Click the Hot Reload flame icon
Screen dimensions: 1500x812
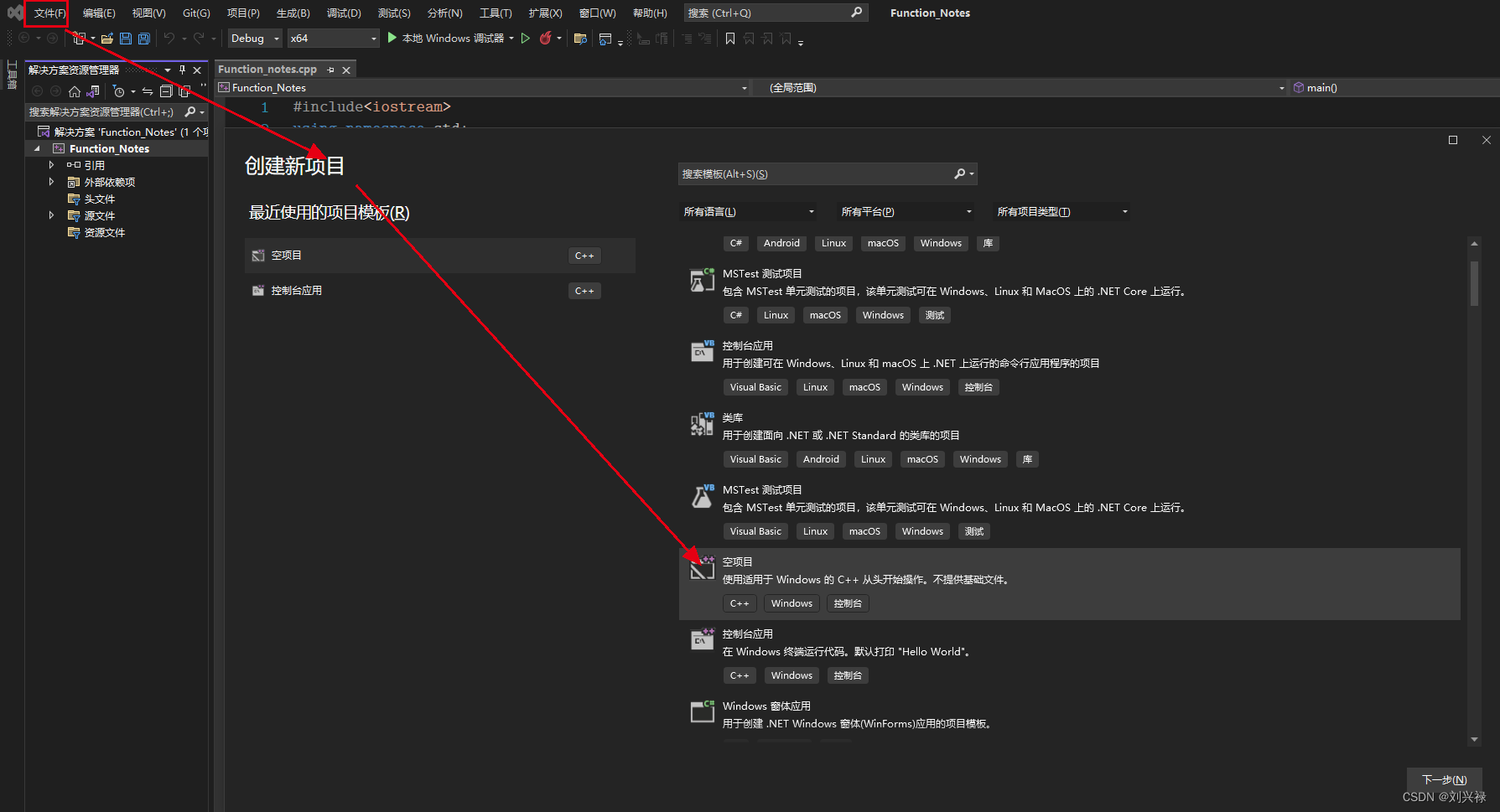click(546, 39)
